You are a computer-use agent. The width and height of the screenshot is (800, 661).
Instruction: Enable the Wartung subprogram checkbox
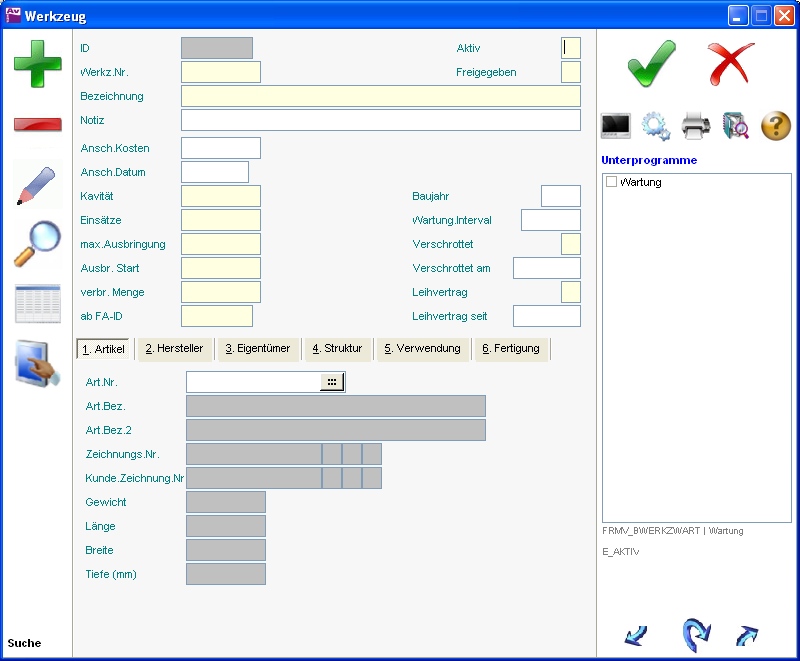click(611, 182)
